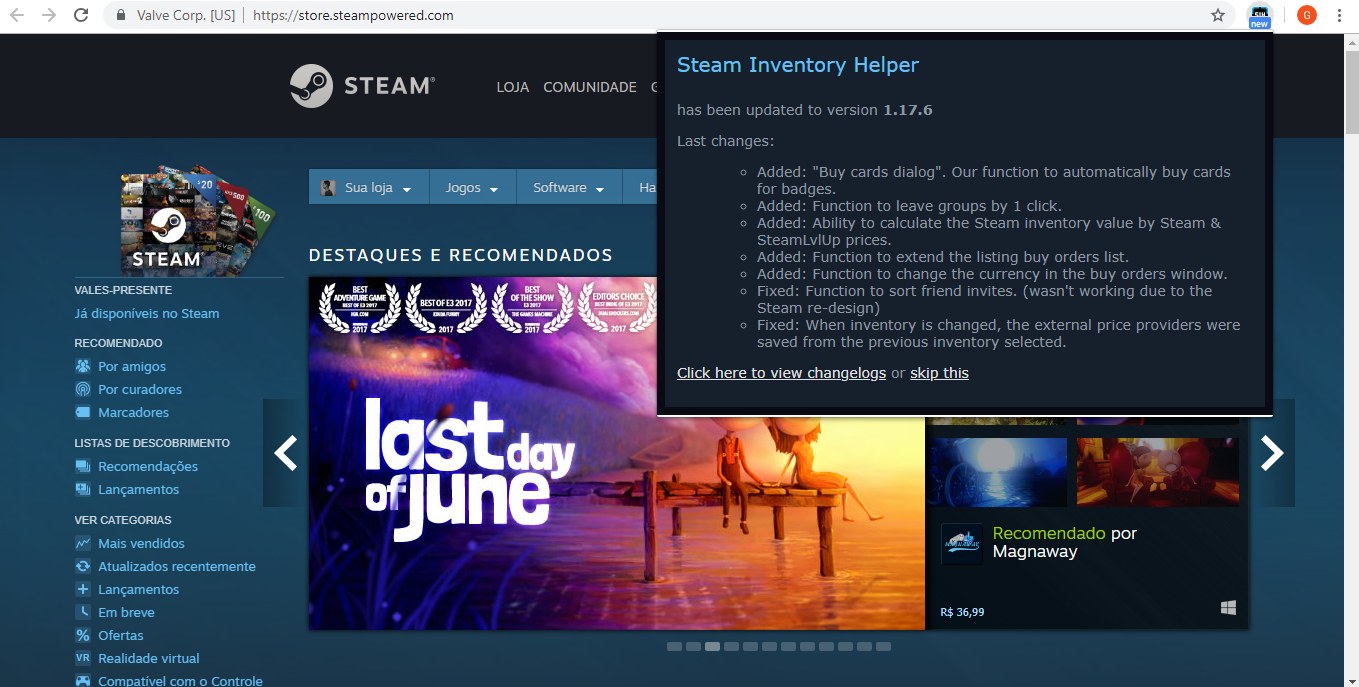This screenshot has height=687, width=1359.
Task: Click the Por amigos friends icon
Action: click(83, 366)
